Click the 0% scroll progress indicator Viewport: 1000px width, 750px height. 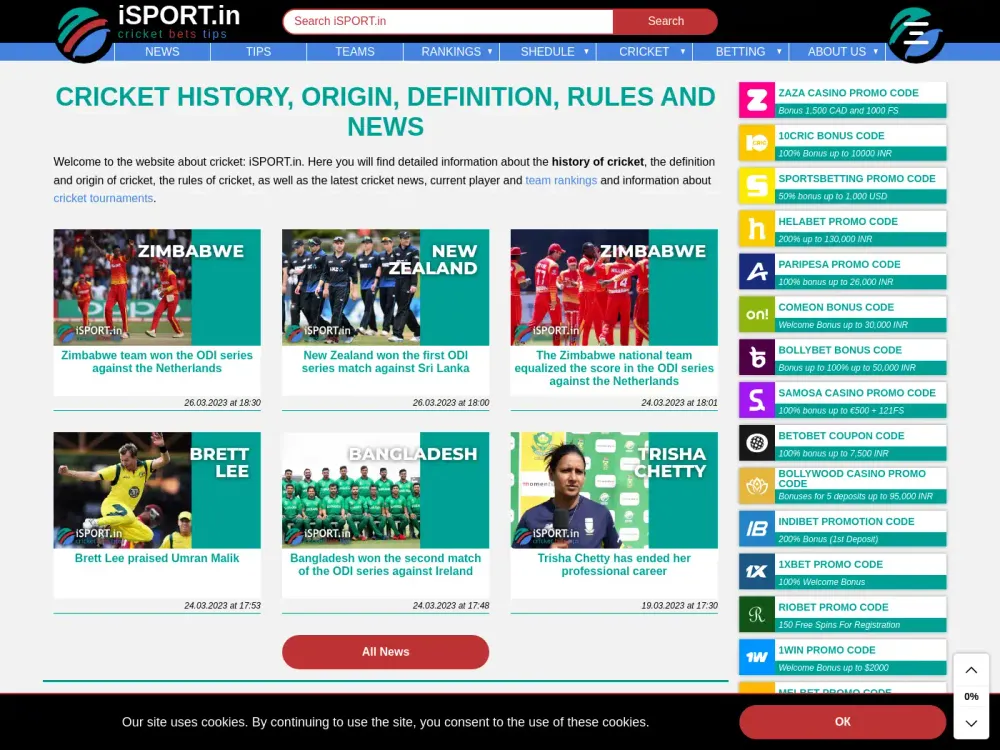pos(971,696)
